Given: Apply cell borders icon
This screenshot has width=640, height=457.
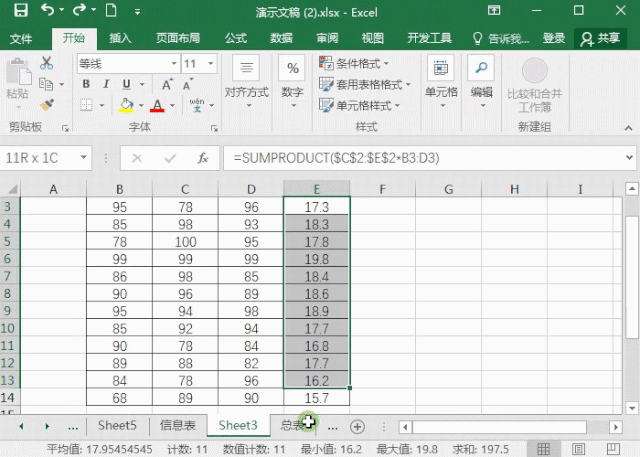Looking at the screenshot, I should 86,105.
